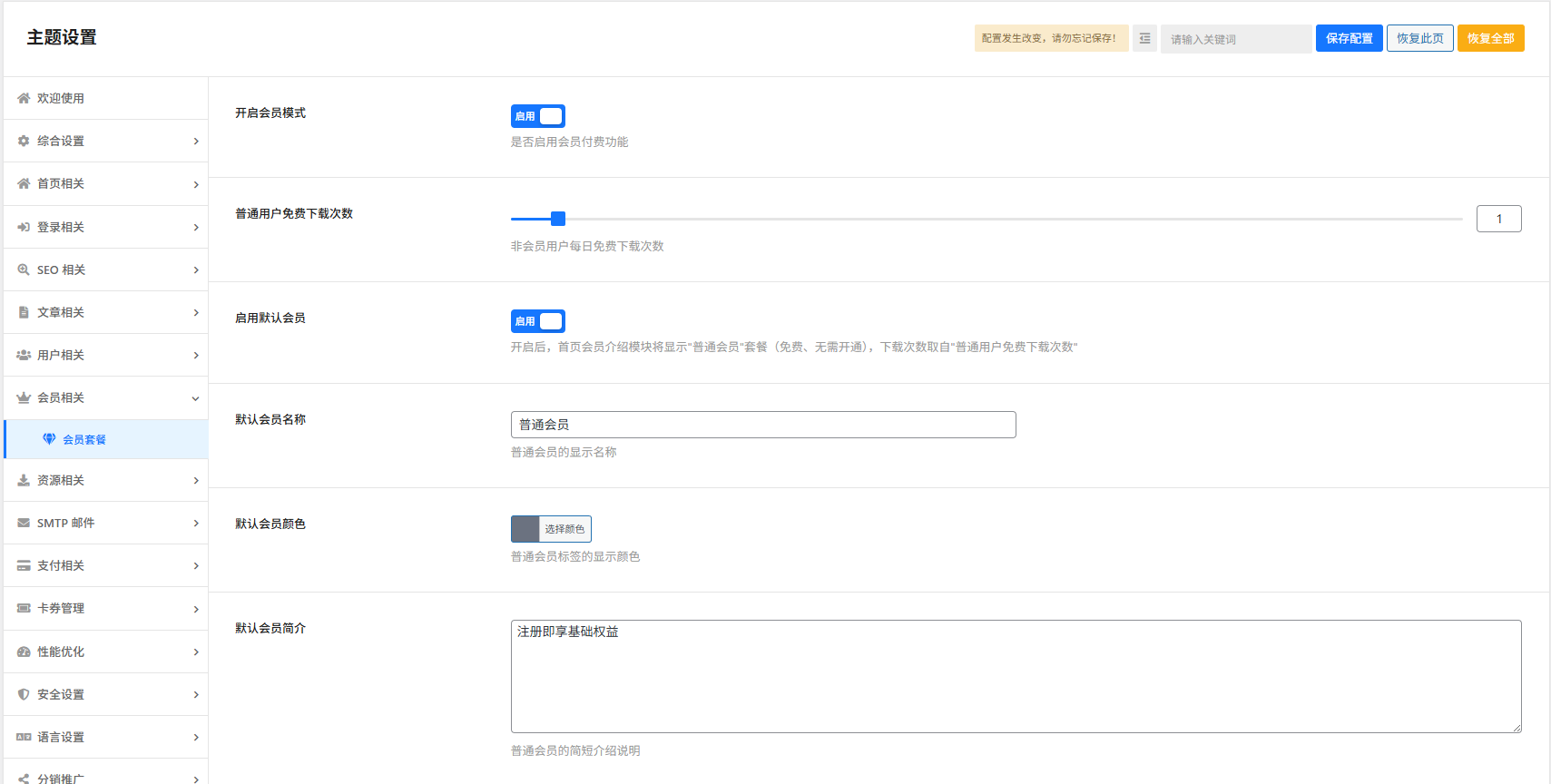Open the 卡券管理 menu item
The image size is (1551, 784).
pyautogui.click(x=61, y=608)
